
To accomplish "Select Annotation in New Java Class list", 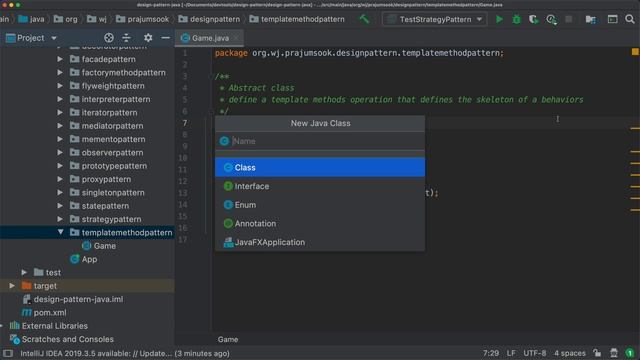I will click(x=320, y=224).
